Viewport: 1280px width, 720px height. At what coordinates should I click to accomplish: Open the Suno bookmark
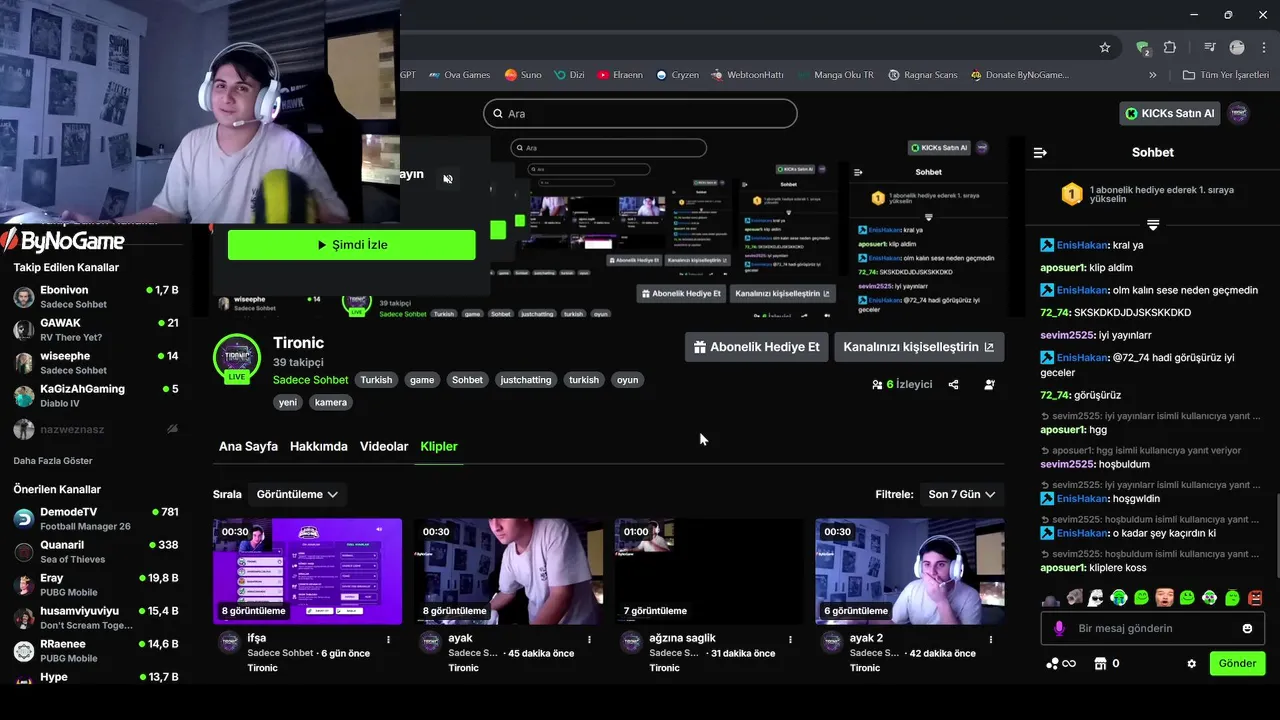tap(523, 75)
